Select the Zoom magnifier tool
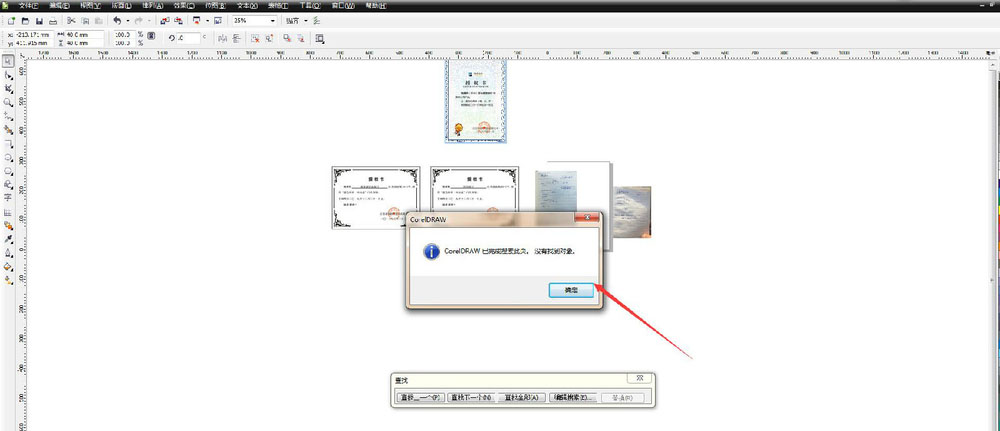The width and height of the screenshot is (1000, 431). coord(8,102)
